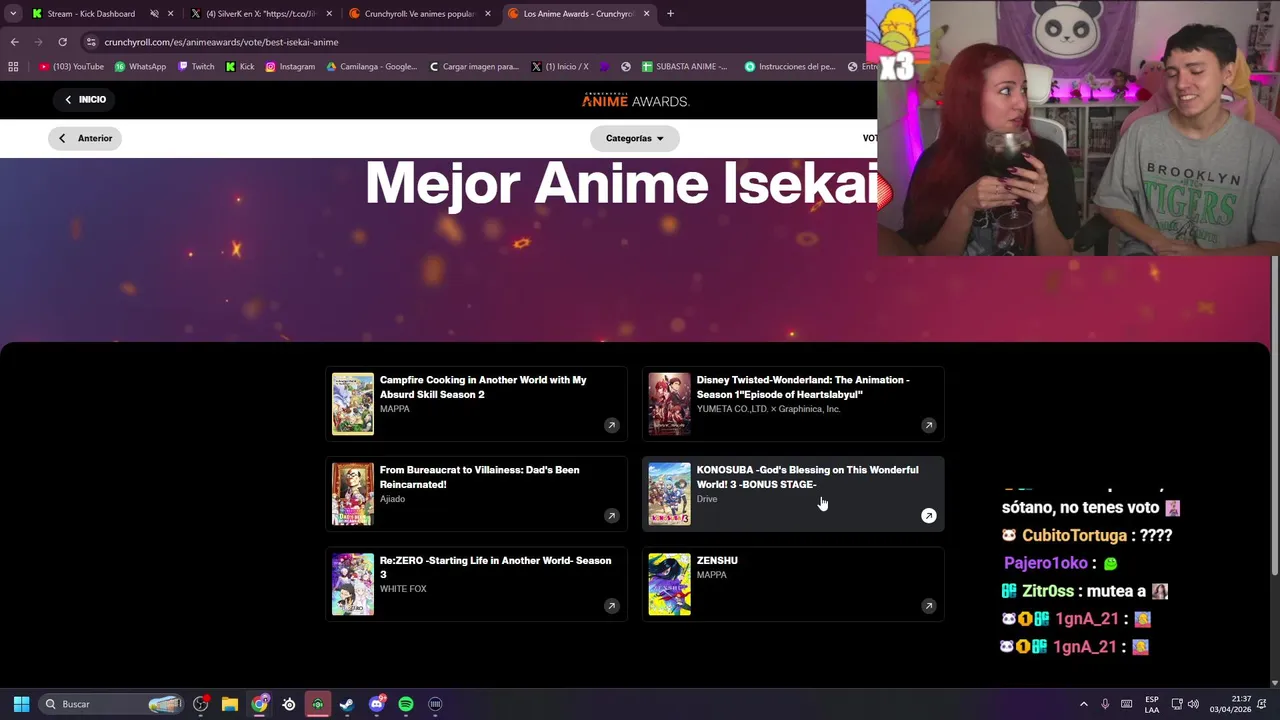The image size is (1280, 720).
Task: Open arrow link on ZENSHU card
Action: point(928,606)
